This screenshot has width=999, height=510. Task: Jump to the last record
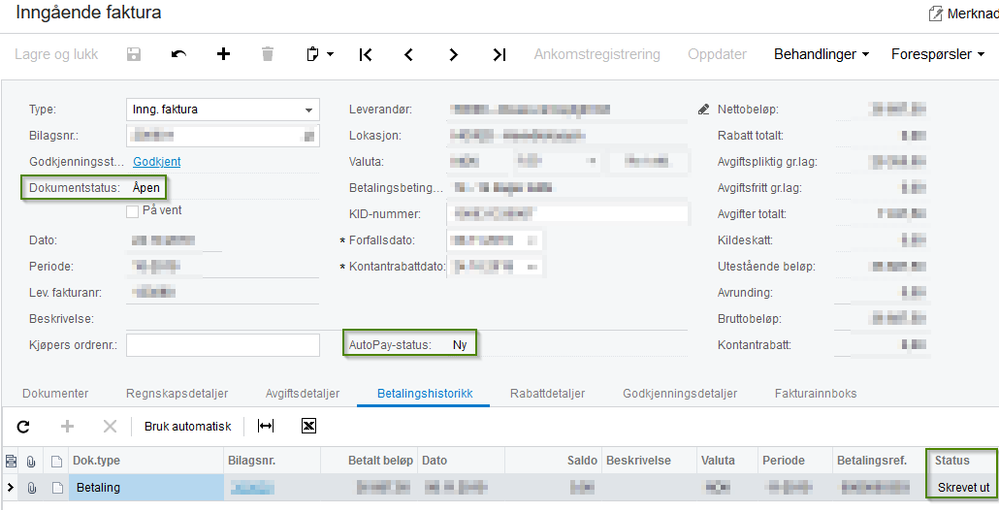click(499, 54)
